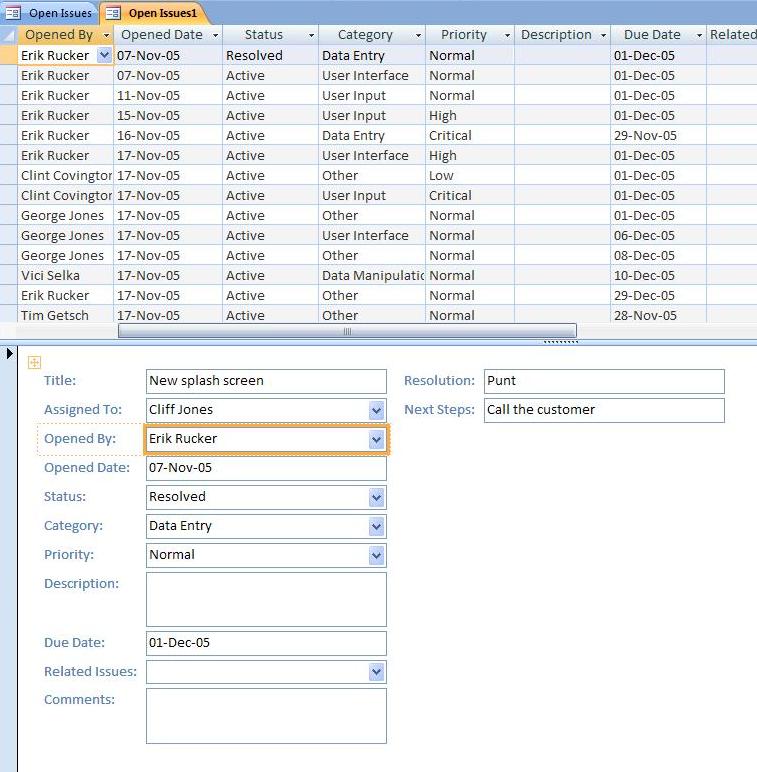The width and height of the screenshot is (757, 772).
Task: Click the Comments text box
Action: [265, 716]
